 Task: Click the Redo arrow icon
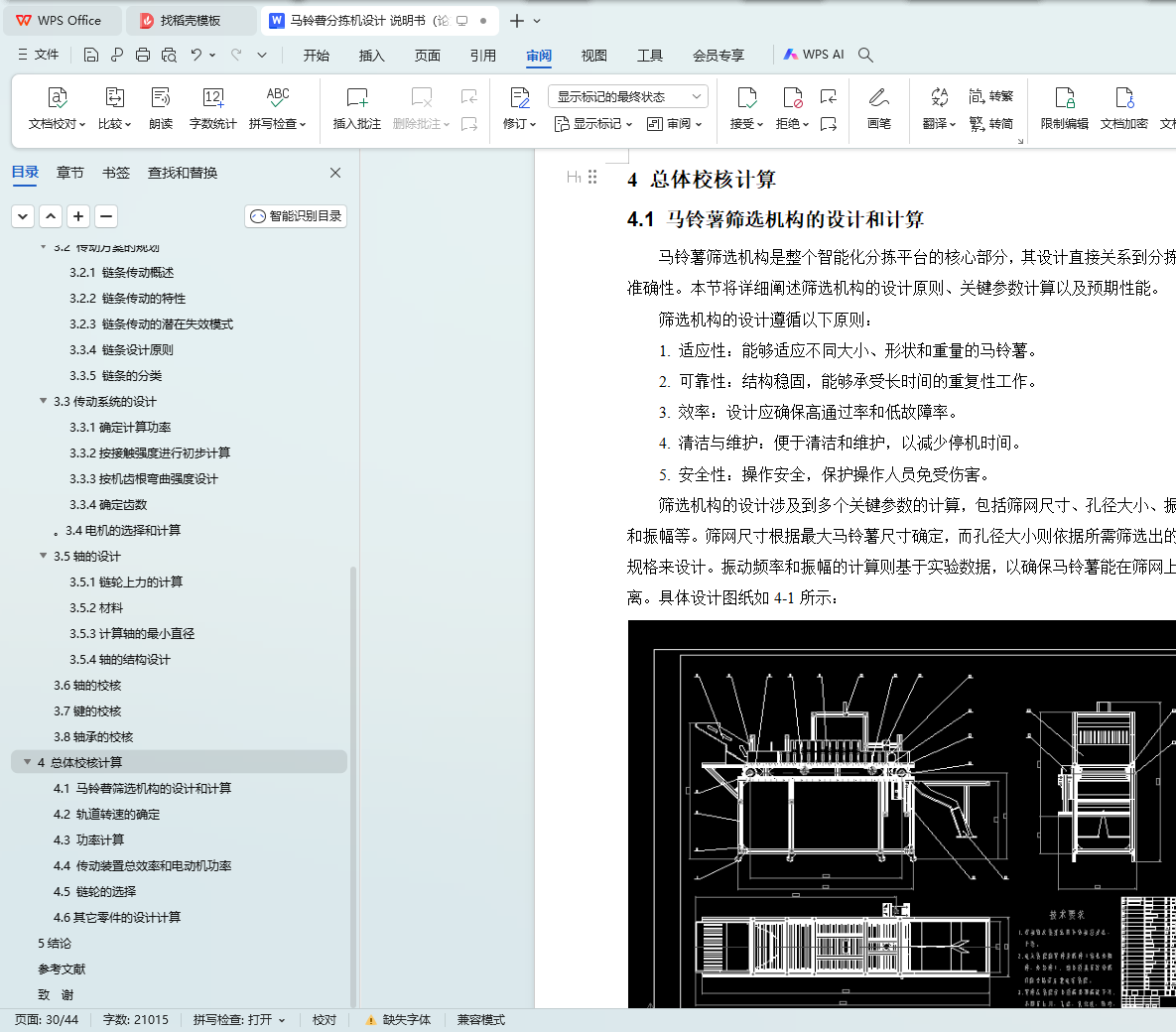(x=236, y=55)
